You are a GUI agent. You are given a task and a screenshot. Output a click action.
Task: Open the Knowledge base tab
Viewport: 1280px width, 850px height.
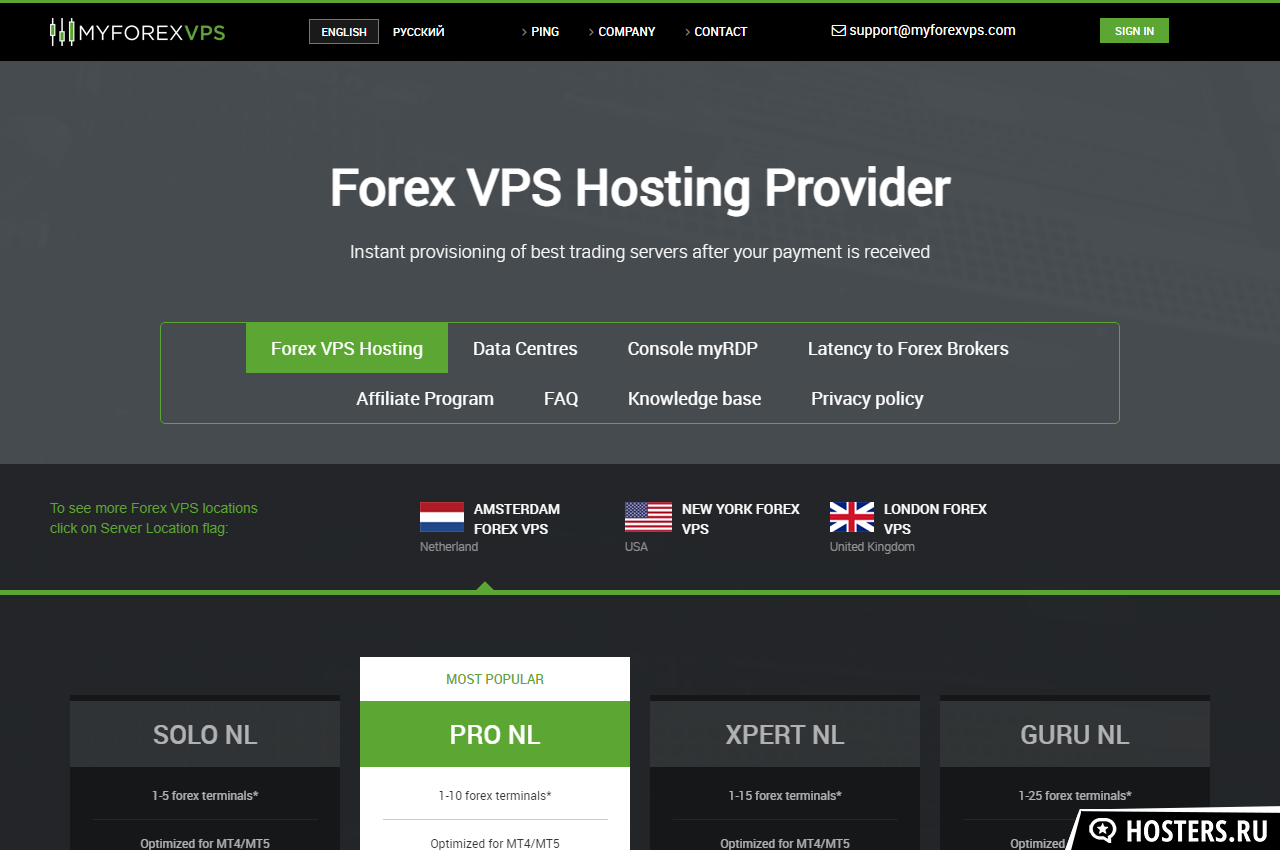click(x=694, y=398)
